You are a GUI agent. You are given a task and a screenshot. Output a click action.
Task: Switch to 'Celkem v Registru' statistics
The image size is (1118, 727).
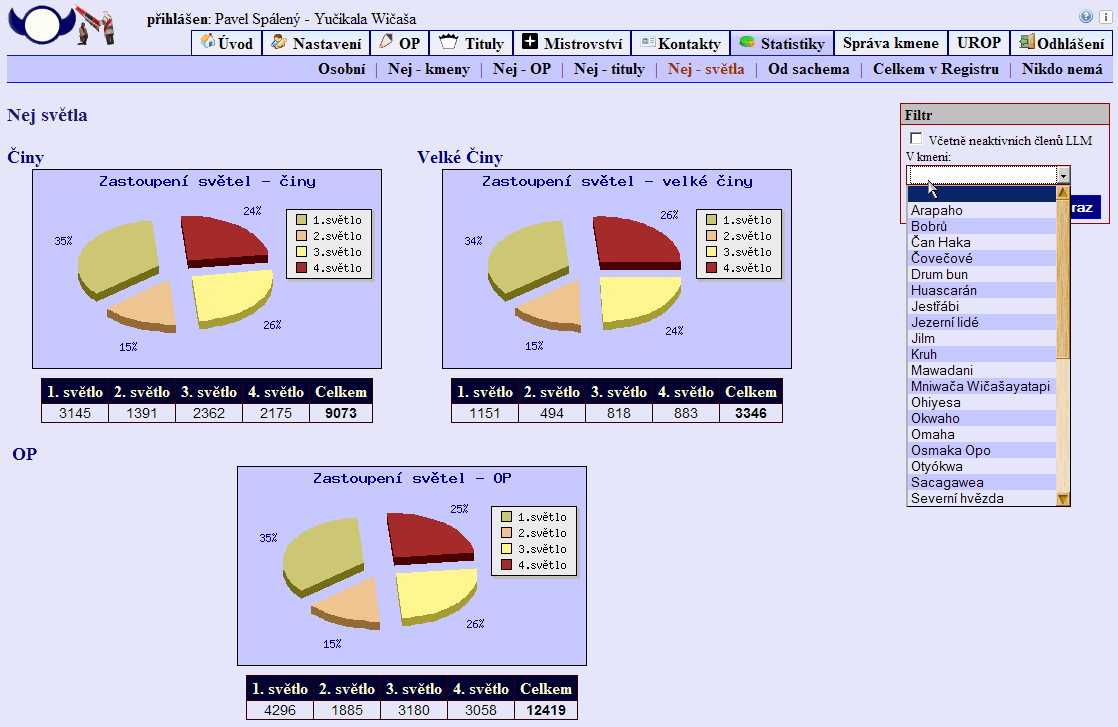pos(935,69)
